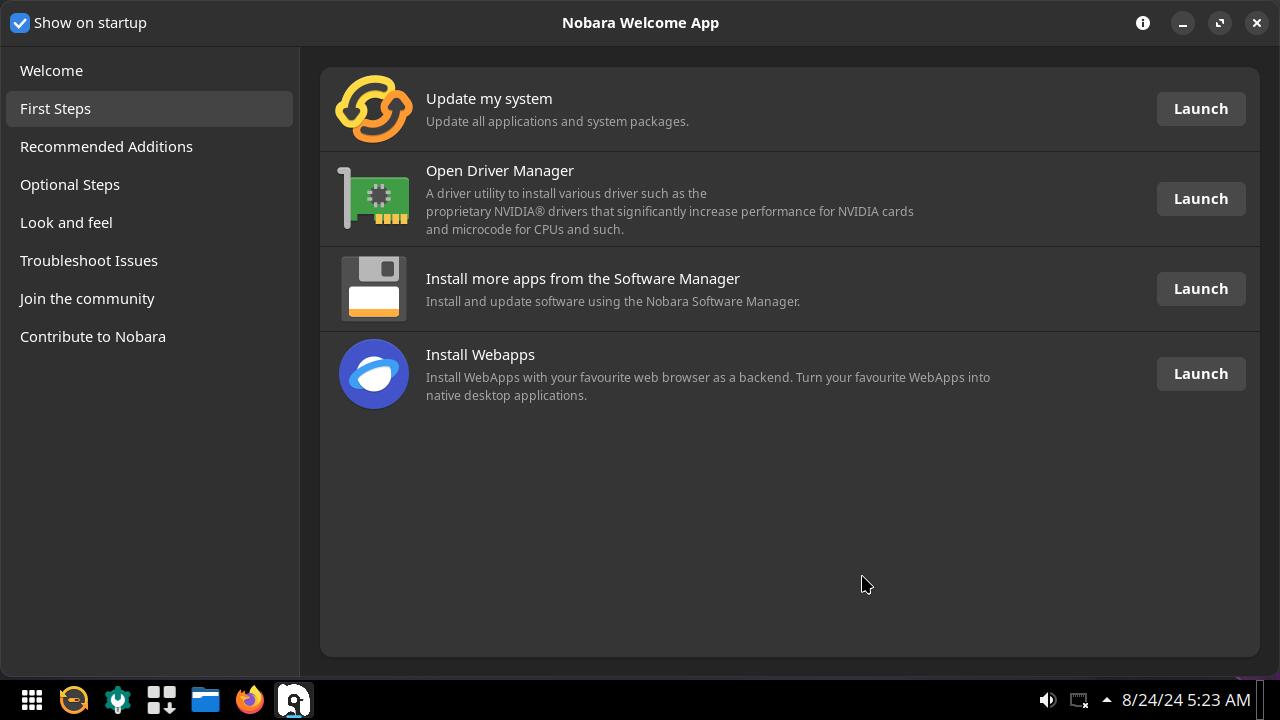Open the software installer grid icon in taskbar
Viewport: 1280px width, 720px height.
(162, 700)
